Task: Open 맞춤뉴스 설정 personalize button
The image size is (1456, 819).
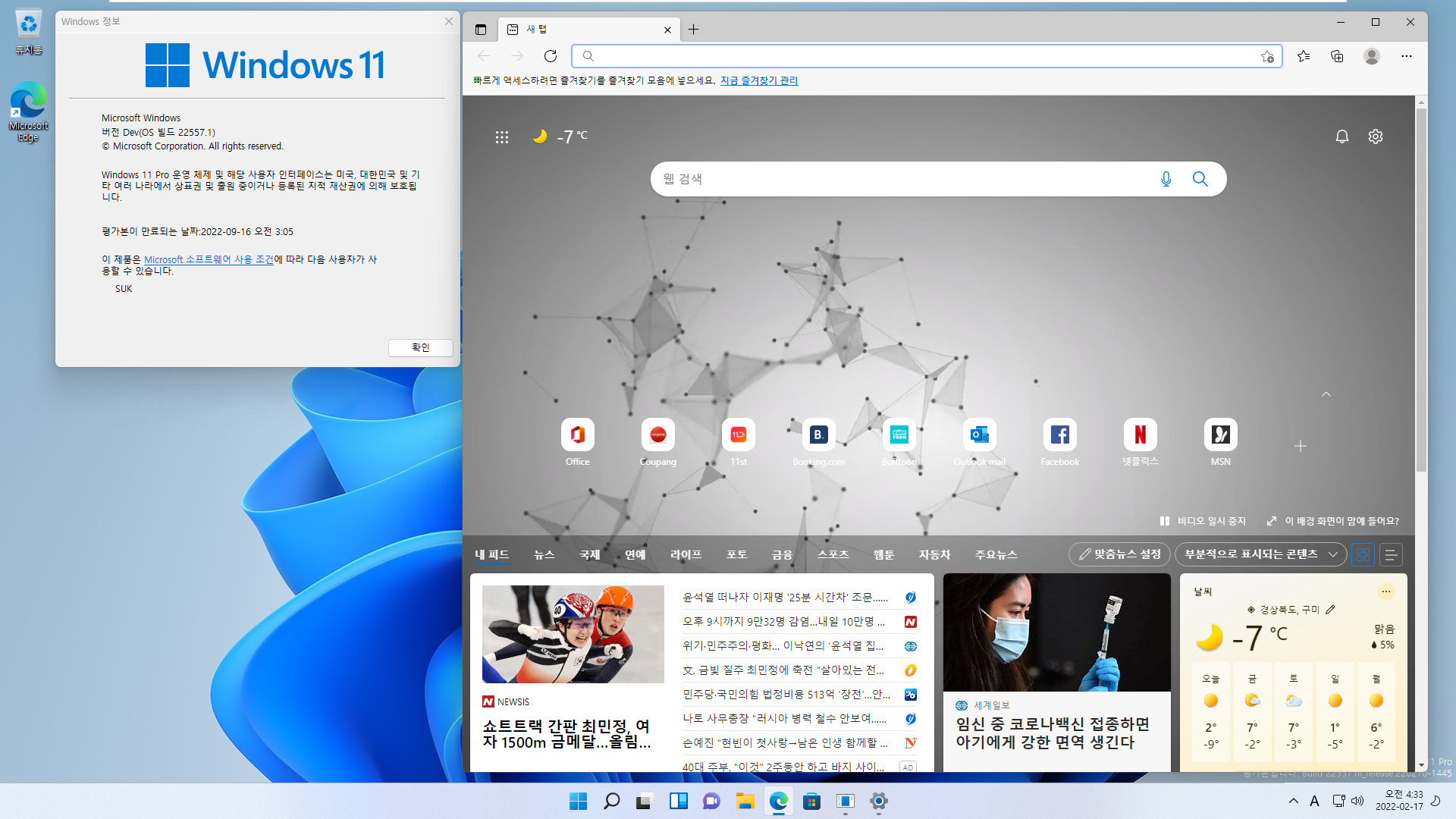Action: click(x=1119, y=554)
